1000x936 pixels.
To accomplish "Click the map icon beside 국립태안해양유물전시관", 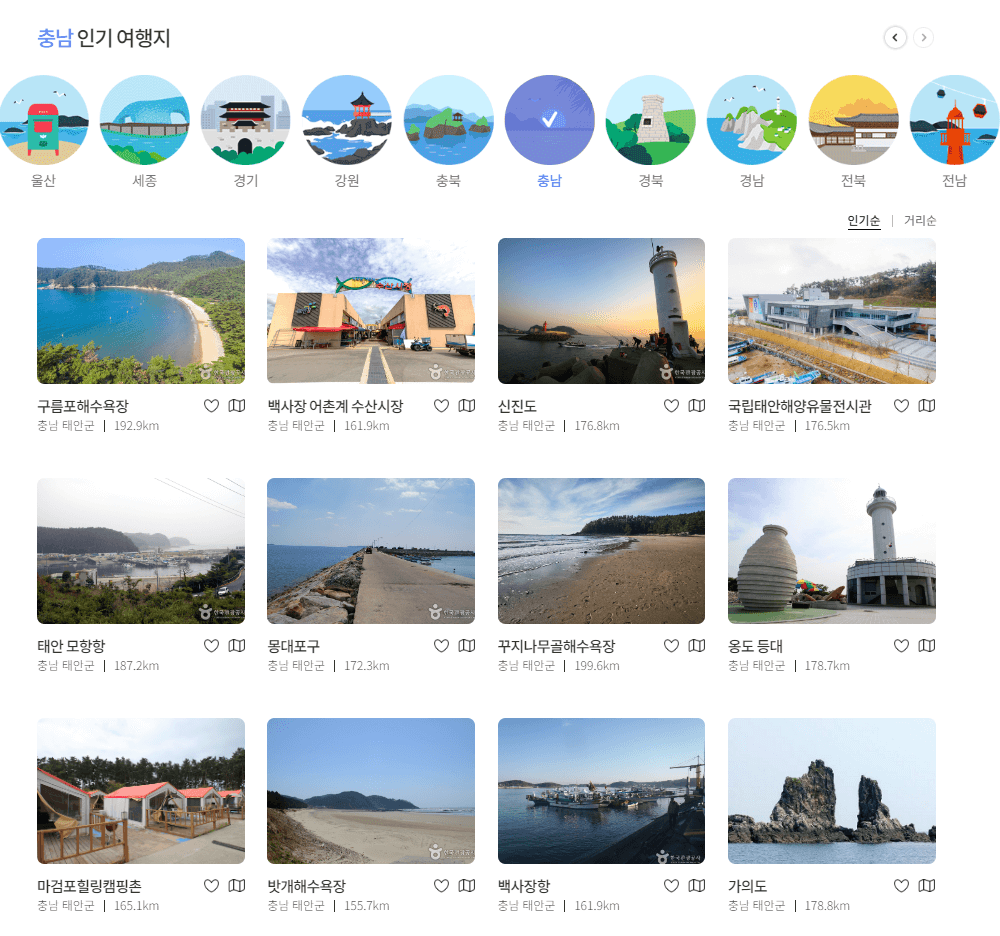I will (x=926, y=406).
